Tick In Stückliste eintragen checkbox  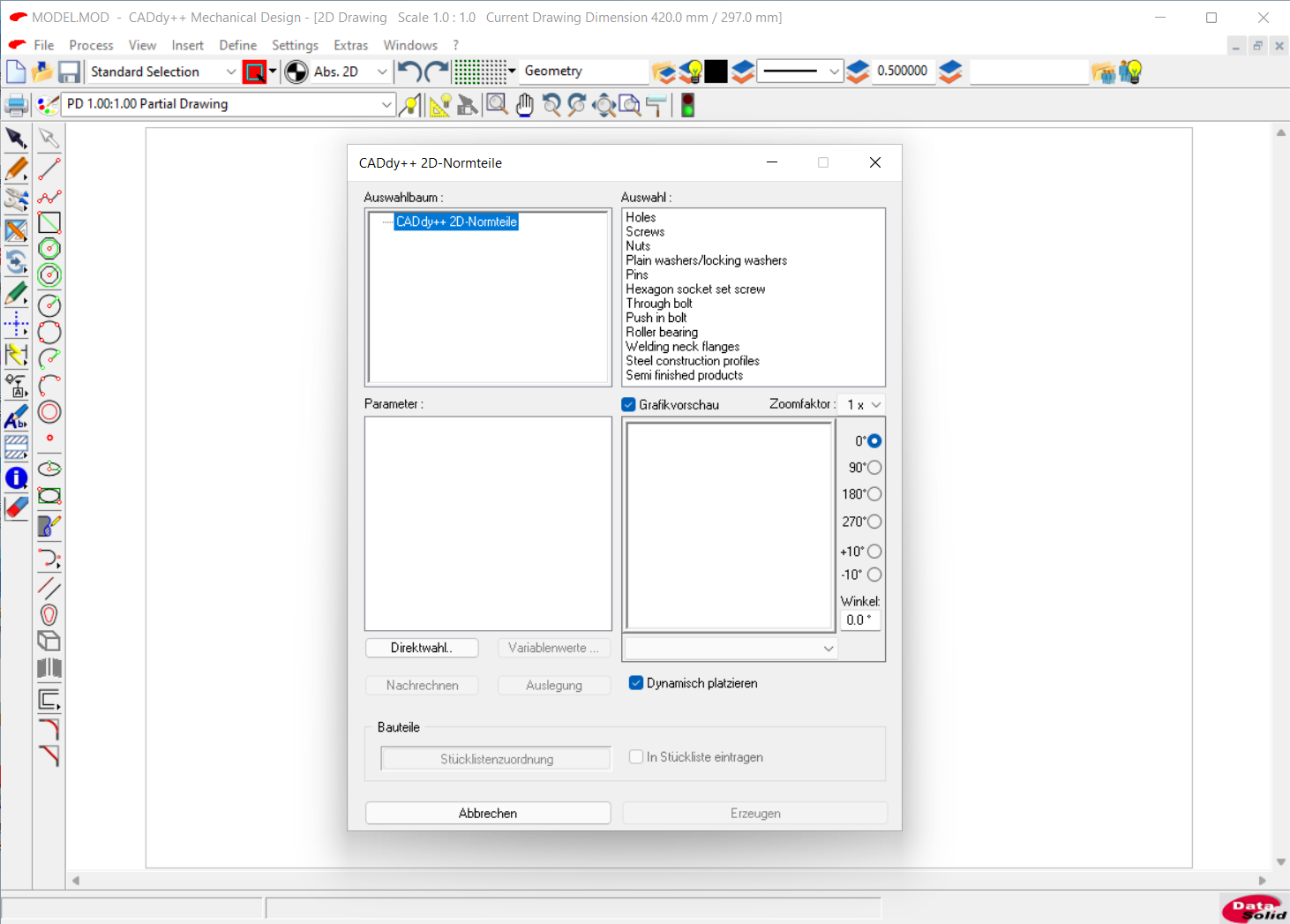tap(635, 756)
